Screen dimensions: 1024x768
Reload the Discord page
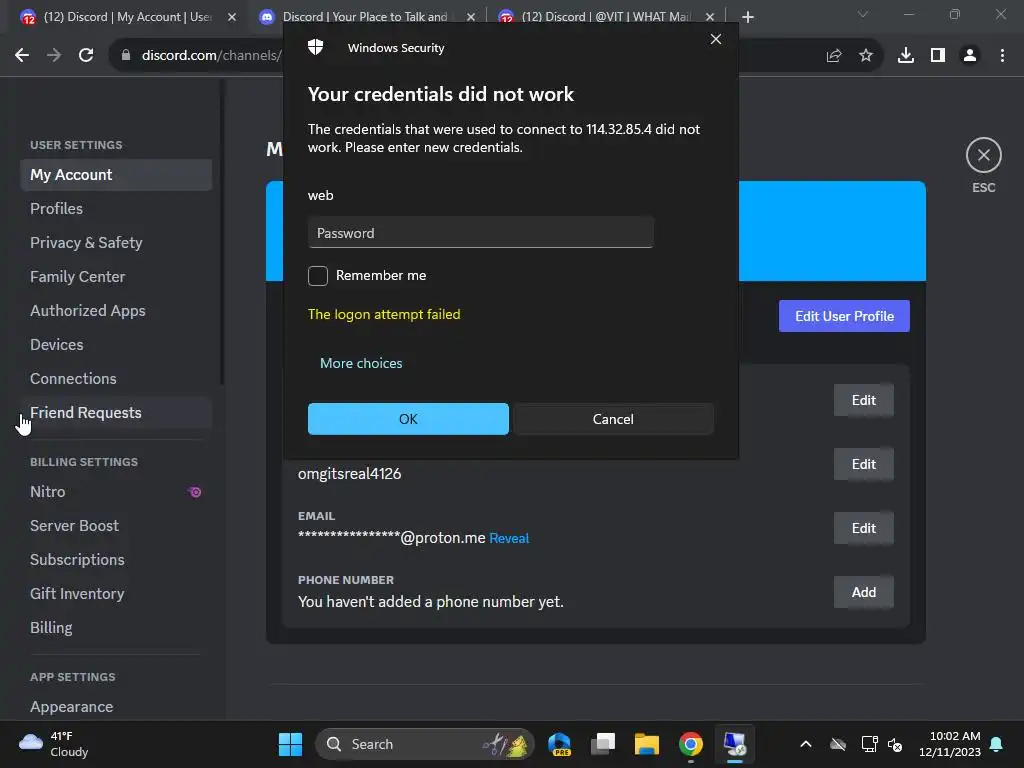(86, 56)
